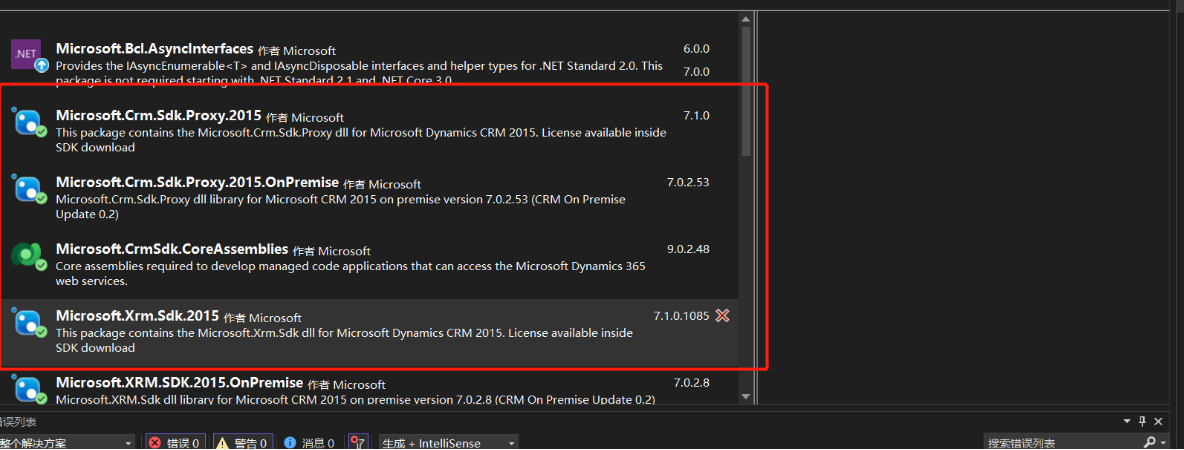Click version number 7.1.0.1085
Image resolution: width=1184 pixels, height=450 pixels.
[681, 316]
